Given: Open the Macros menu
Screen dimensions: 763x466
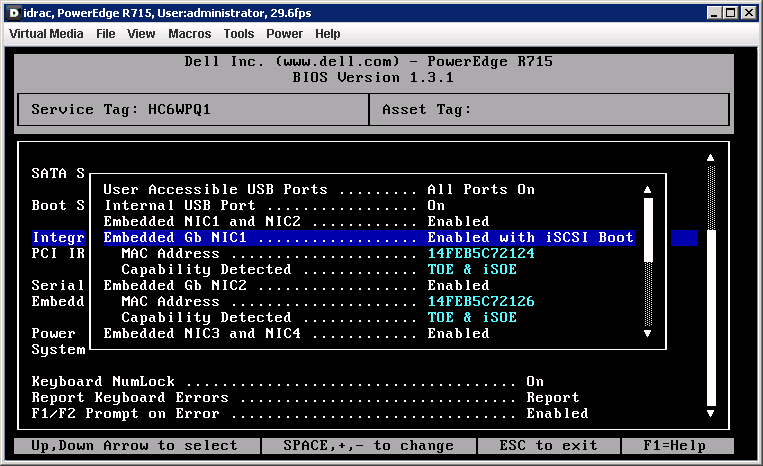Looking at the screenshot, I should click(189, 34).
